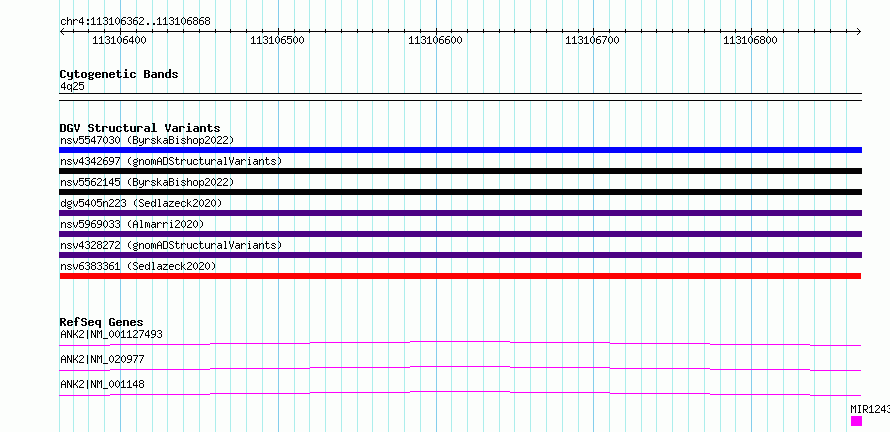Viewport: 890px width, 432px height.
Task: Select the ANK2 NM_001127493 transcript line
Action: [460, 343]
